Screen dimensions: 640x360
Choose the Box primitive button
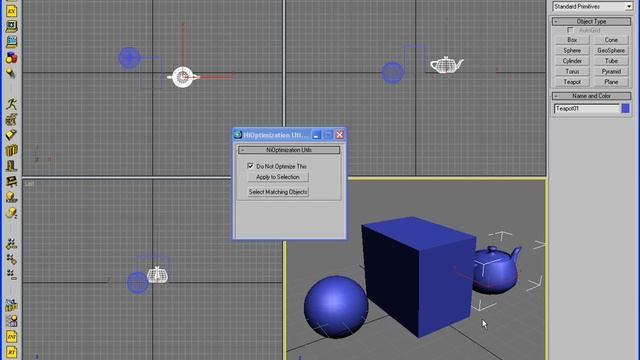pyautogui.click(x=572, y=40)
